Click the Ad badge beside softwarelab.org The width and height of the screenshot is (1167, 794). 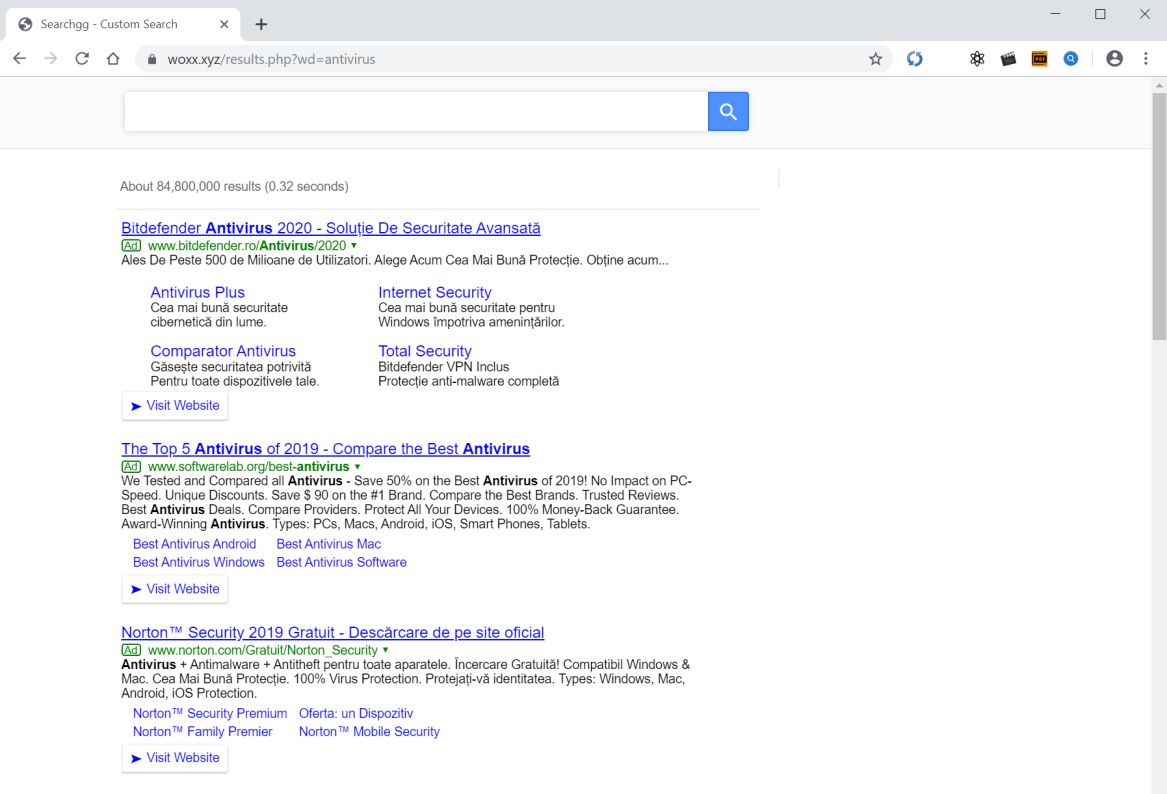(131, 467)
